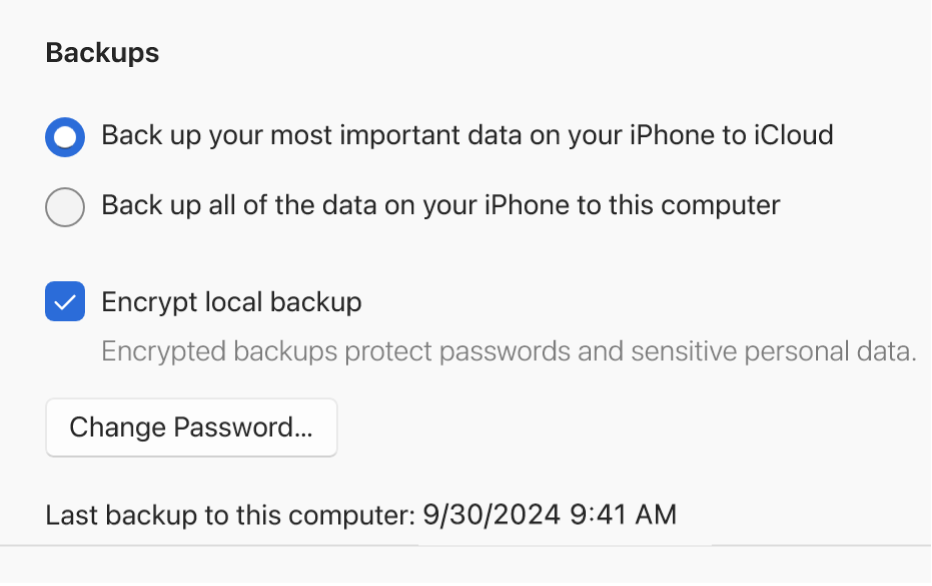
Task: Click the Change Password button
Action: coord(191,428)
